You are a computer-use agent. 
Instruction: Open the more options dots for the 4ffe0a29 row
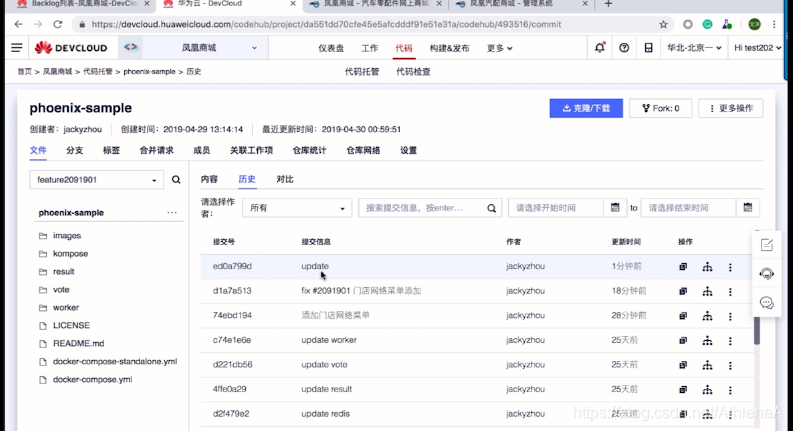[730, 390]
